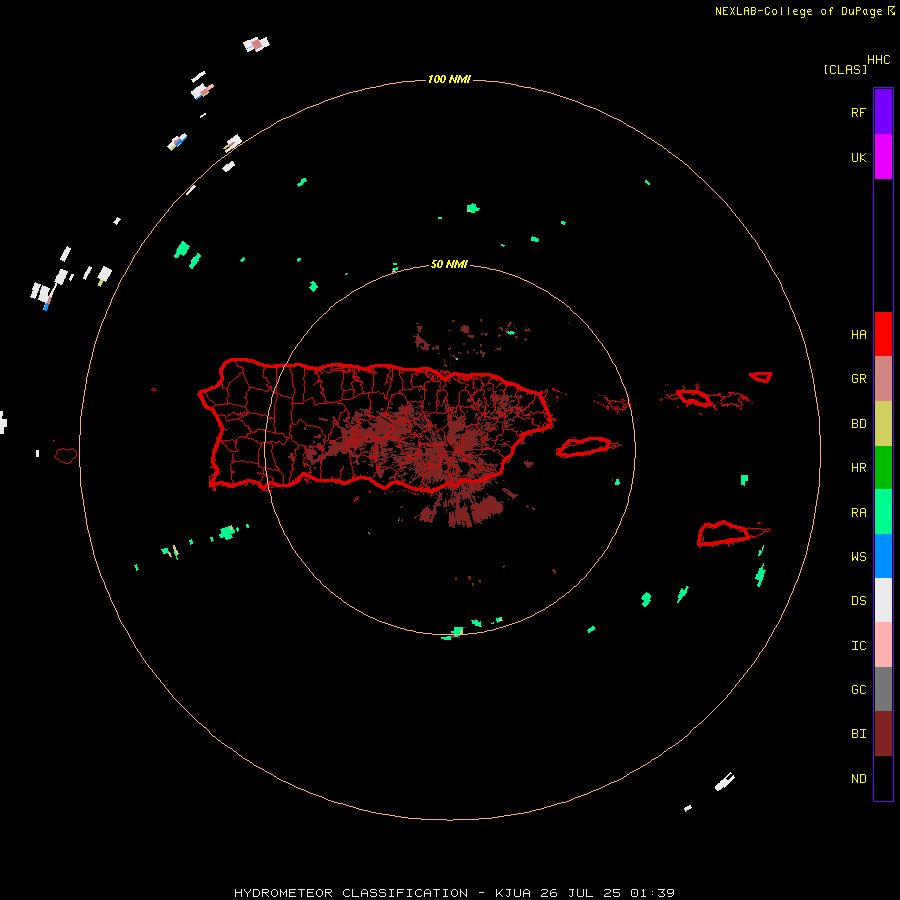
Task: Click the BD yellow legend swatch
Action: [883, 424]
